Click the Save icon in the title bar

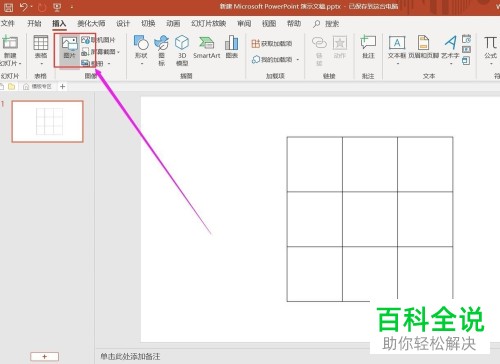point(8,7)
